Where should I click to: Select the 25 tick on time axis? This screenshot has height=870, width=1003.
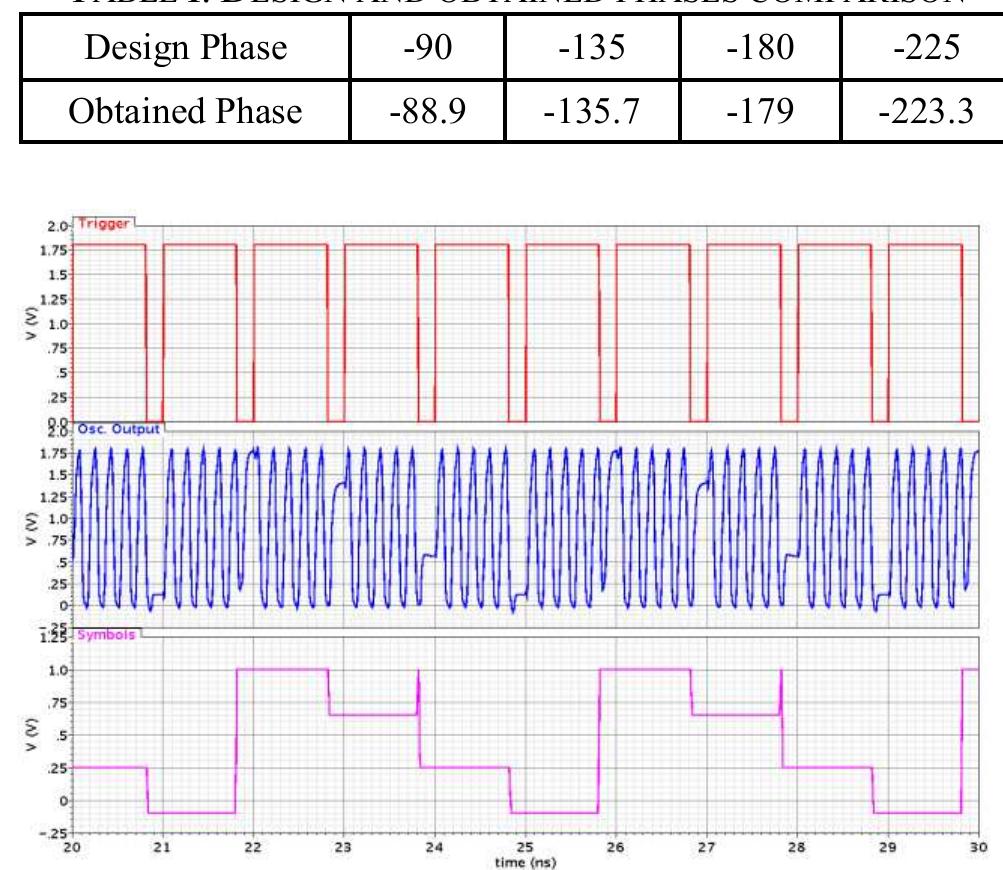coord(525,847)
